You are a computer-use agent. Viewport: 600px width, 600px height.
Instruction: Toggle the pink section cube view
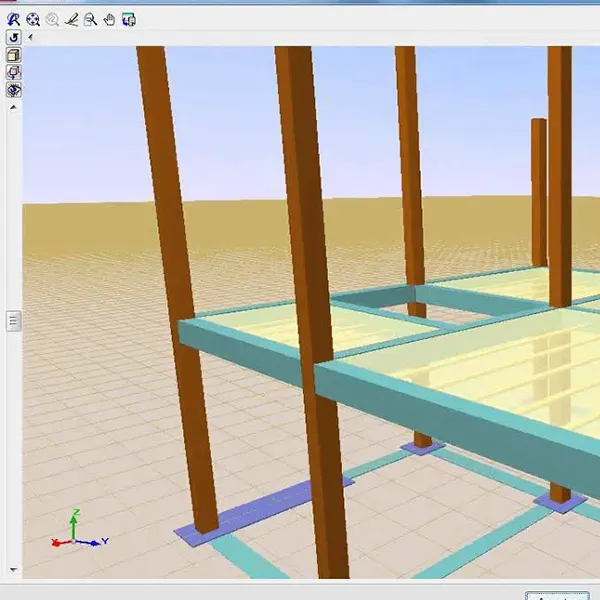click(14, 72)
